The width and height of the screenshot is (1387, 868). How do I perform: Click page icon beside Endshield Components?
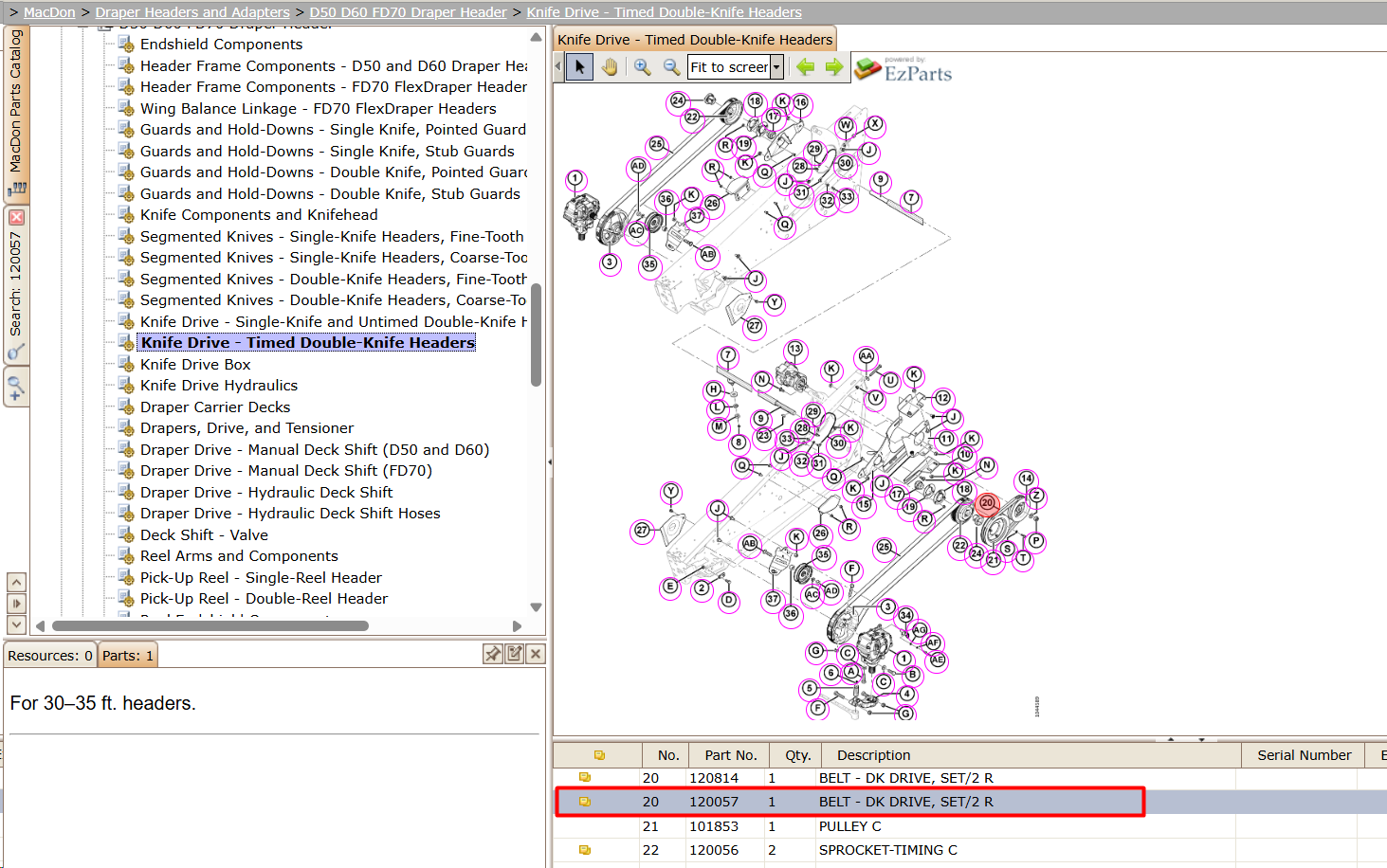pos(126,44)
